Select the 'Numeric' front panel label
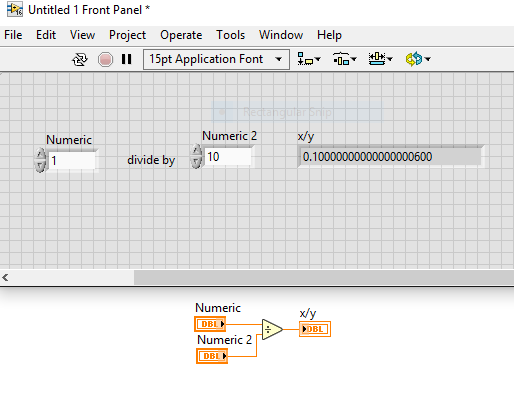This screenshot has width=514, height=396. tap(69, 140)
